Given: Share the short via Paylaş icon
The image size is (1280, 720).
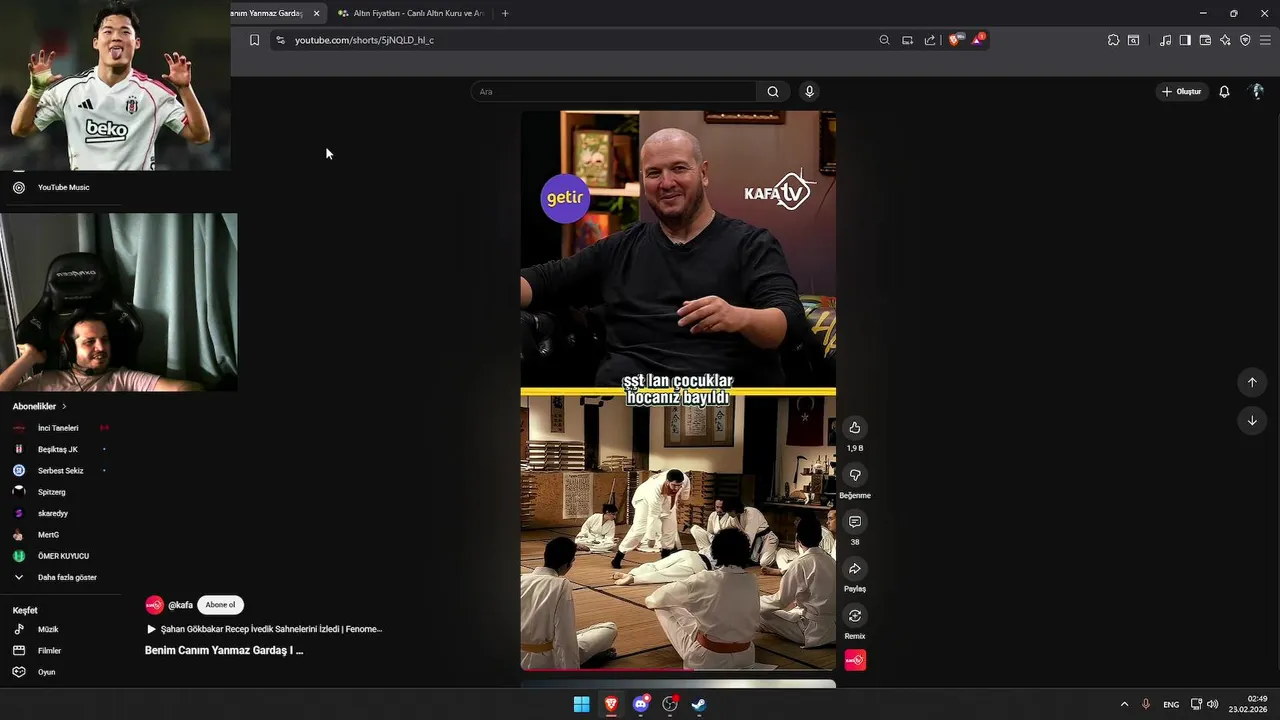Looking at the screenshot, I should point(854,568).
